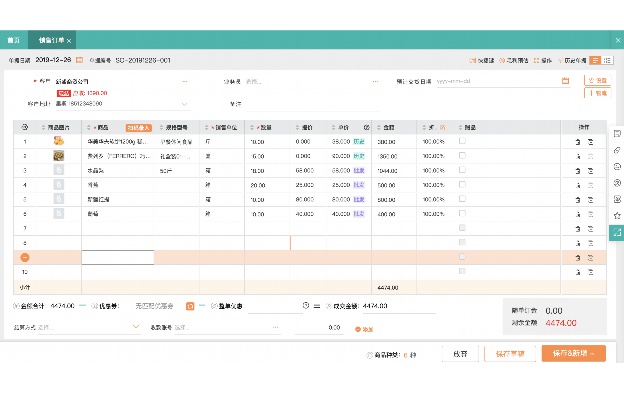Open customer picker ellipsis button
Screen dimensions: 624x393
(185, 81)
